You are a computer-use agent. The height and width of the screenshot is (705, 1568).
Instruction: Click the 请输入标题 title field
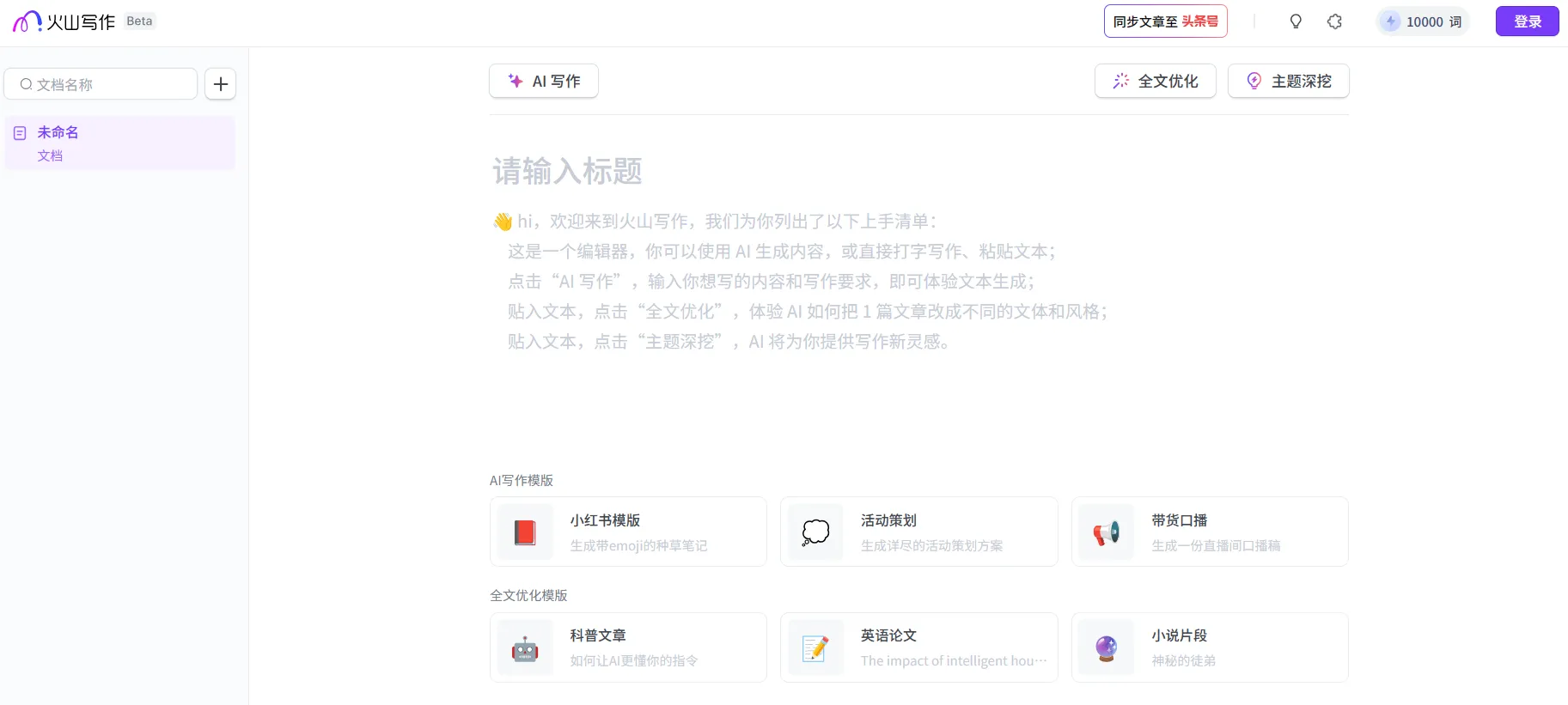tap(919, 172)
